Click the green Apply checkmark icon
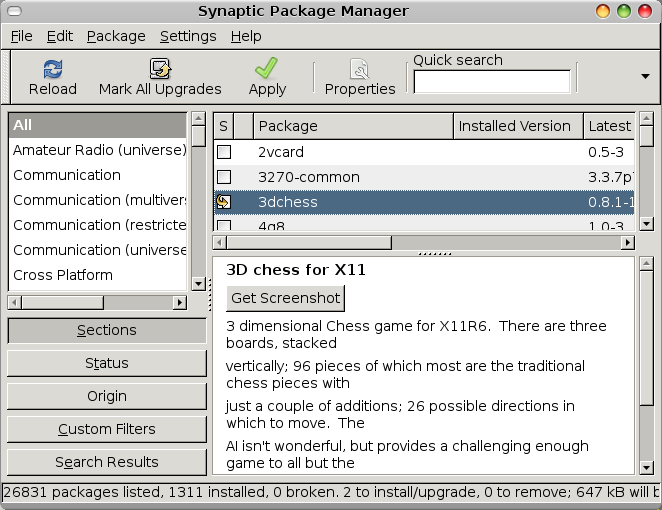This screenshot has width=662, height=510. [266, 68]
